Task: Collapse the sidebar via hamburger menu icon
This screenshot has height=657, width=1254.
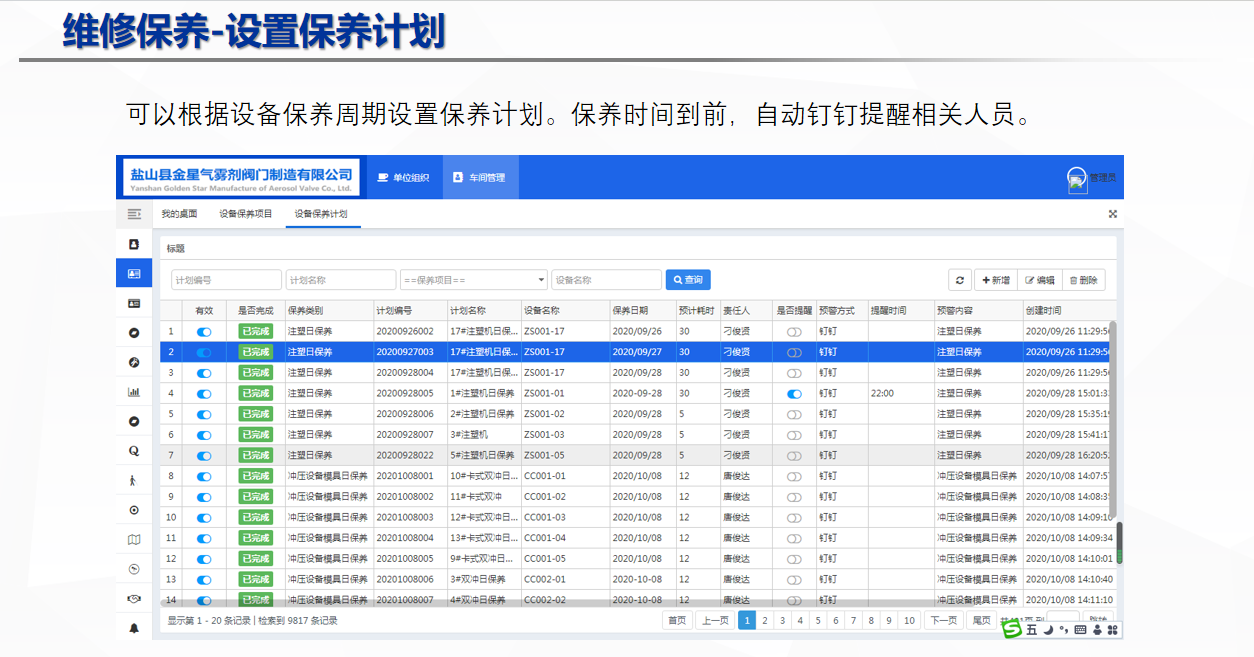Action: tap(134, 214)
